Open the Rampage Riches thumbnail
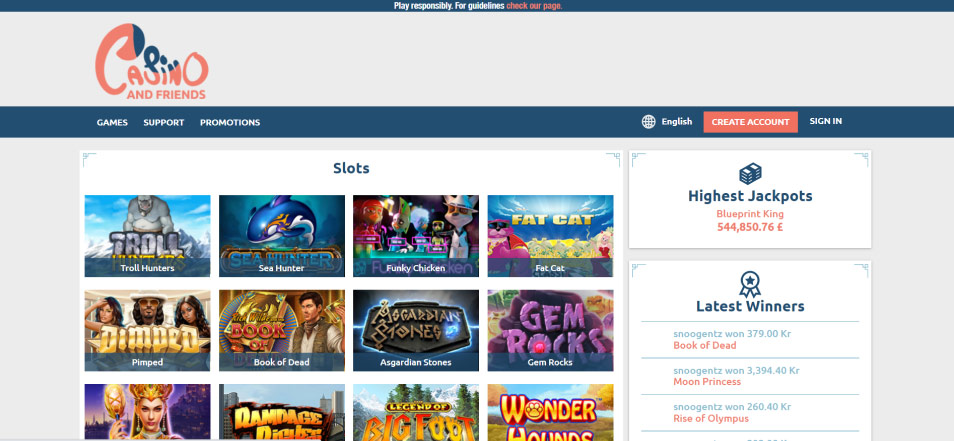The image size is (954, 441). (282, 412)
